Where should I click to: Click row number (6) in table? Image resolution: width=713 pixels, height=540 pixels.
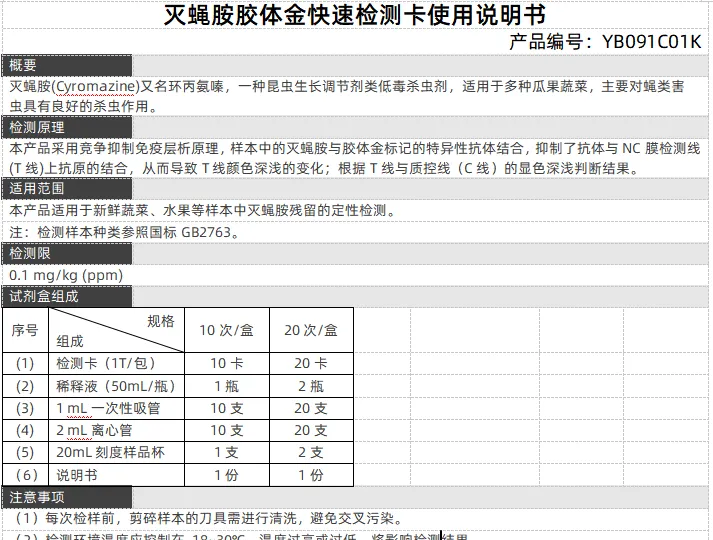tap(26, 475)
